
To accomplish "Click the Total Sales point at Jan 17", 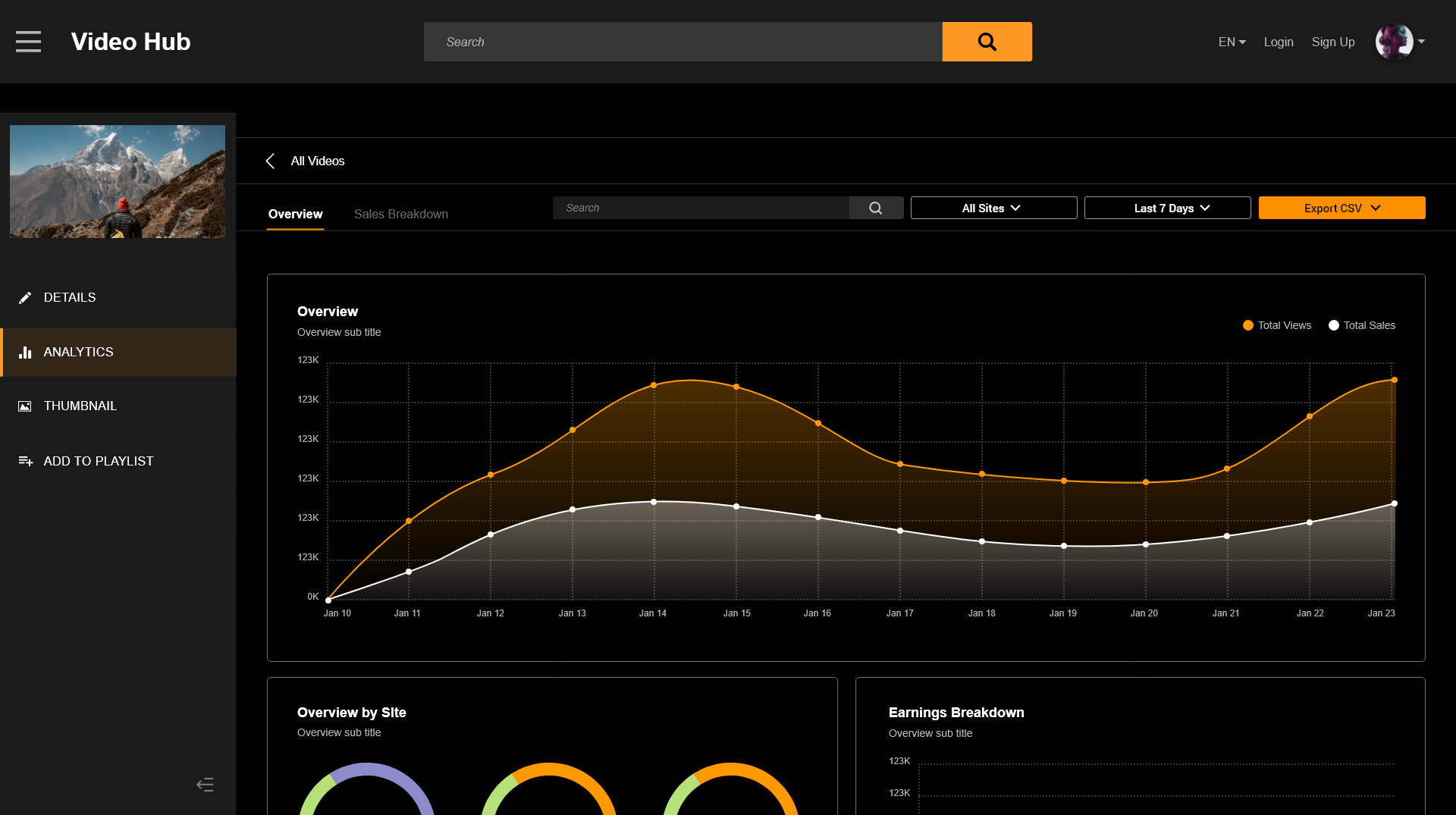I will coord(900,531).
